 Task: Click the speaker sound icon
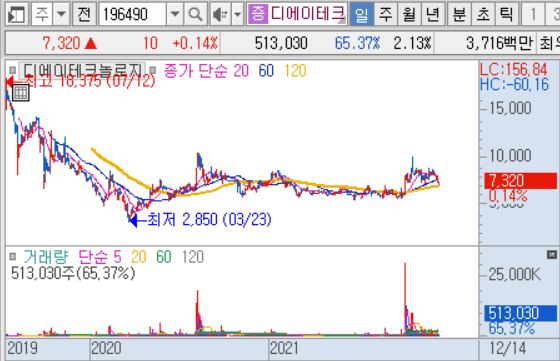(220, 15)
